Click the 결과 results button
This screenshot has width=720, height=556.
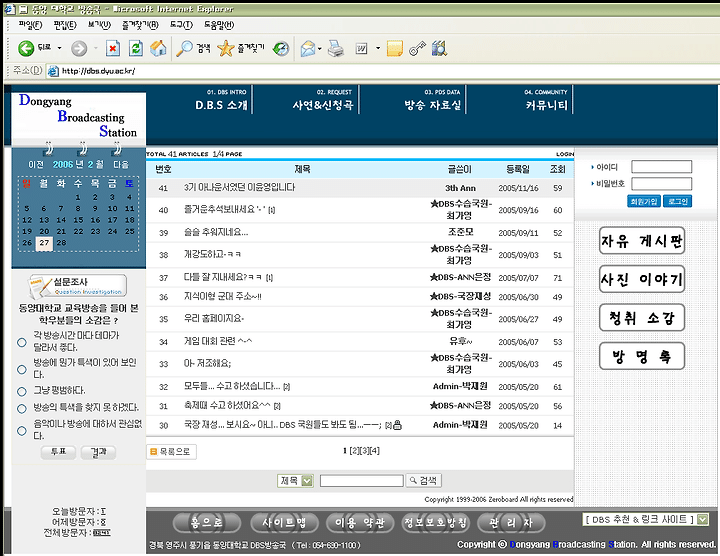click(x=98, y=452)
